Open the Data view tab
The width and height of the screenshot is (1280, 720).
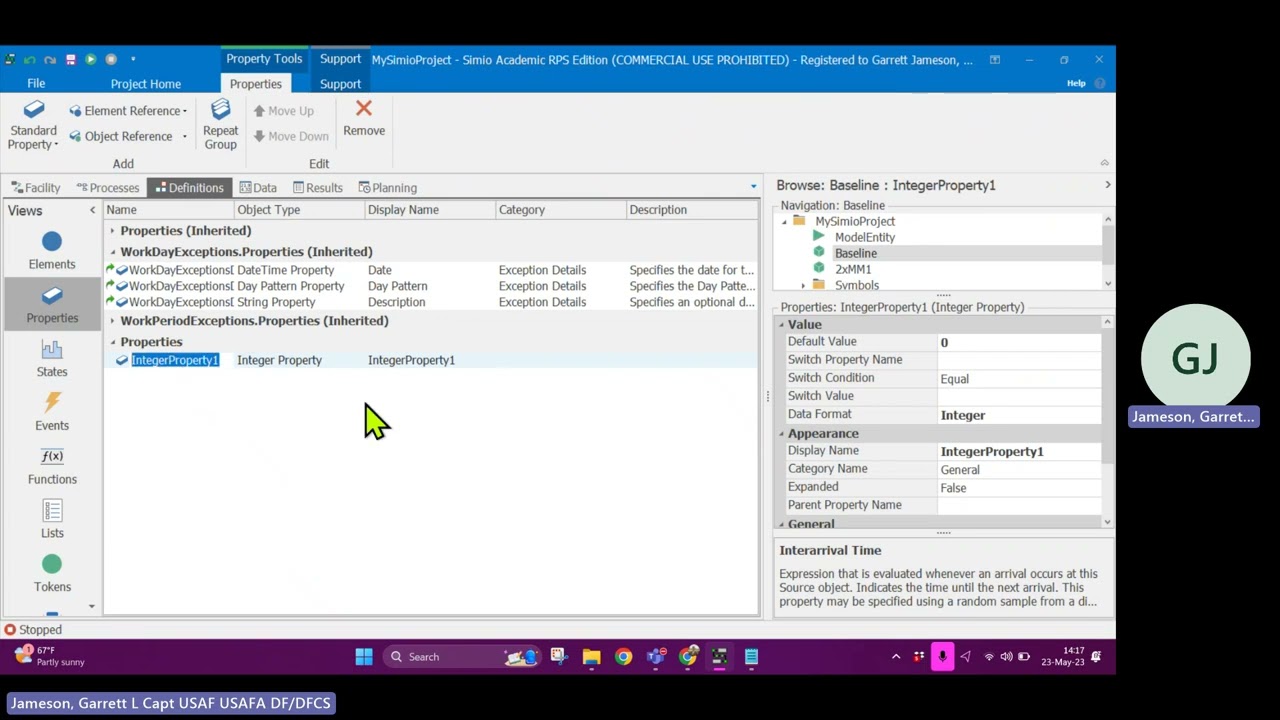[x=258, y=188]
